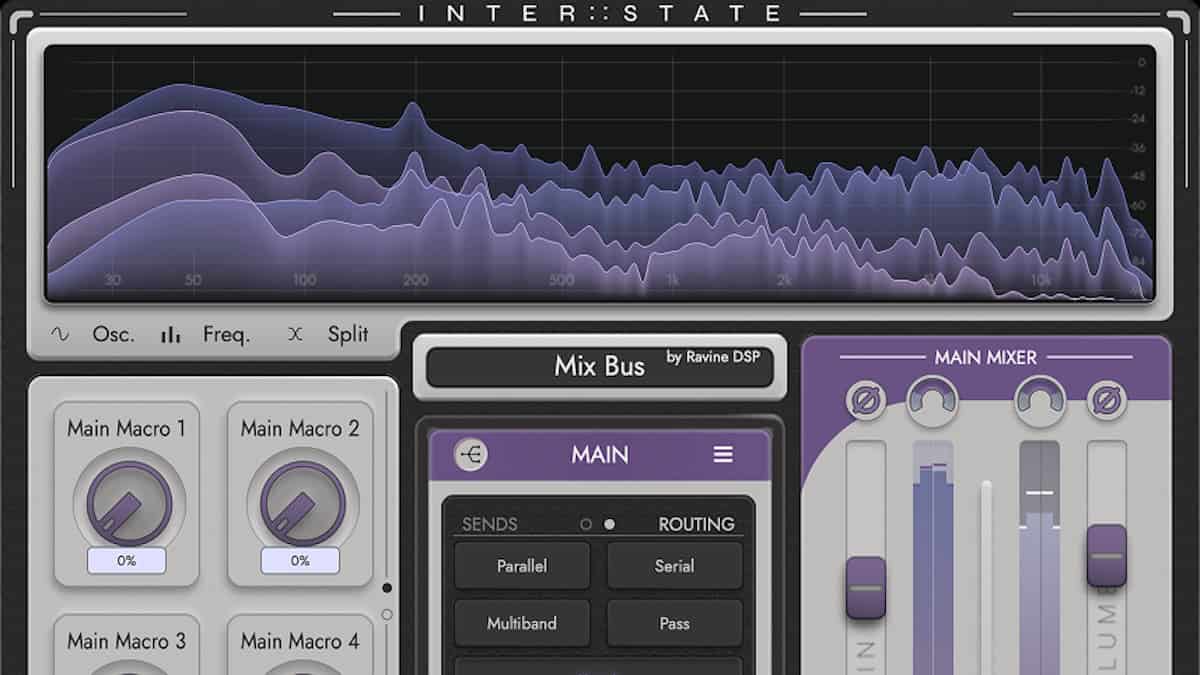1200x675 pixels.
Task: Click the INTER::STATE title
Action: 600,13
